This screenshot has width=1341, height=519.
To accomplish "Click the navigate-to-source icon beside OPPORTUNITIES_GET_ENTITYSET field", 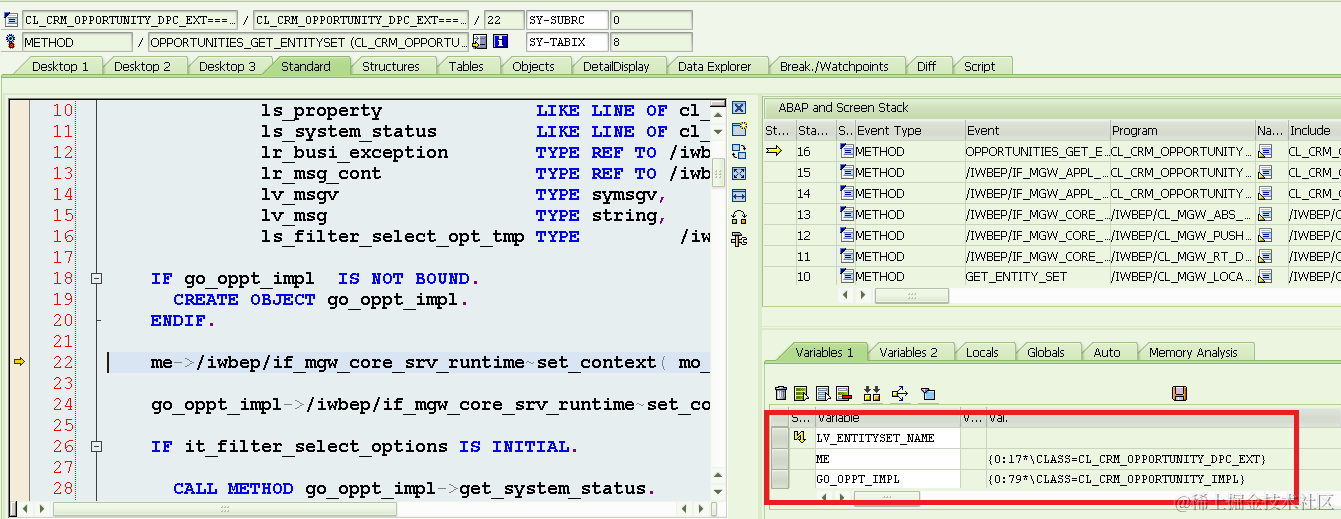I will click(480, 42).
